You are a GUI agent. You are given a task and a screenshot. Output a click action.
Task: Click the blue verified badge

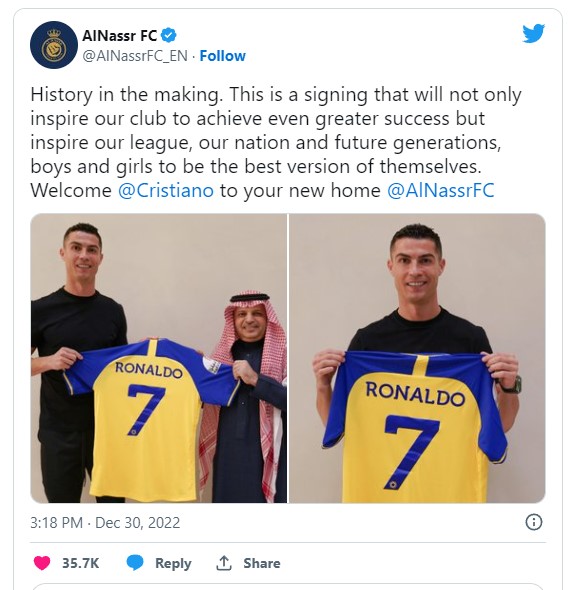coord(169,36)
